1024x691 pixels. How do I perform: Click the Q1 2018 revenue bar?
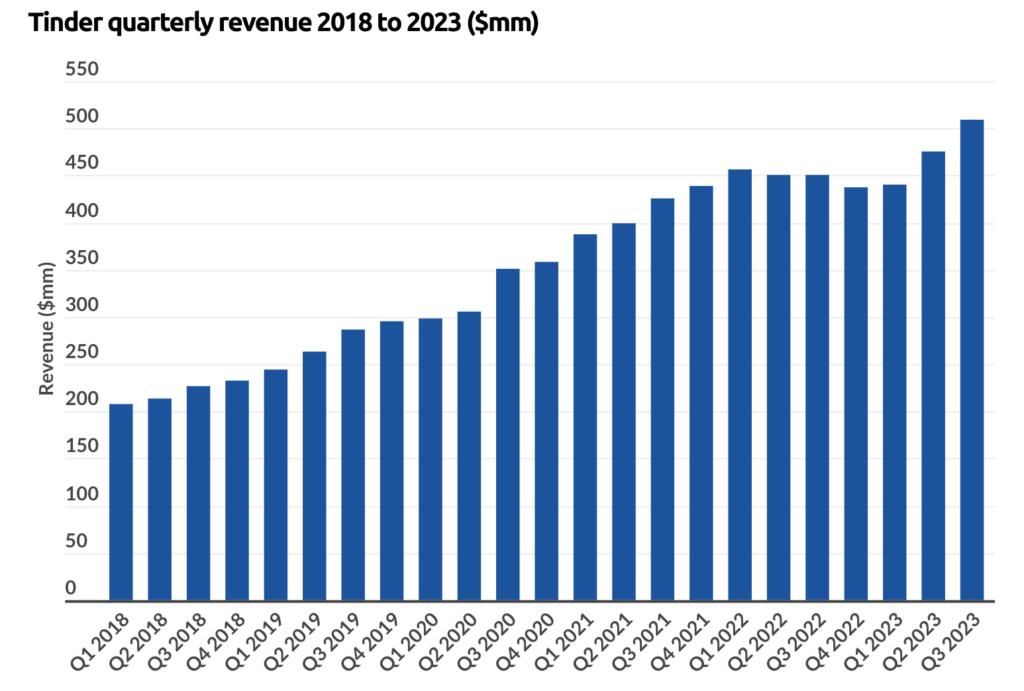click(121, 502)
